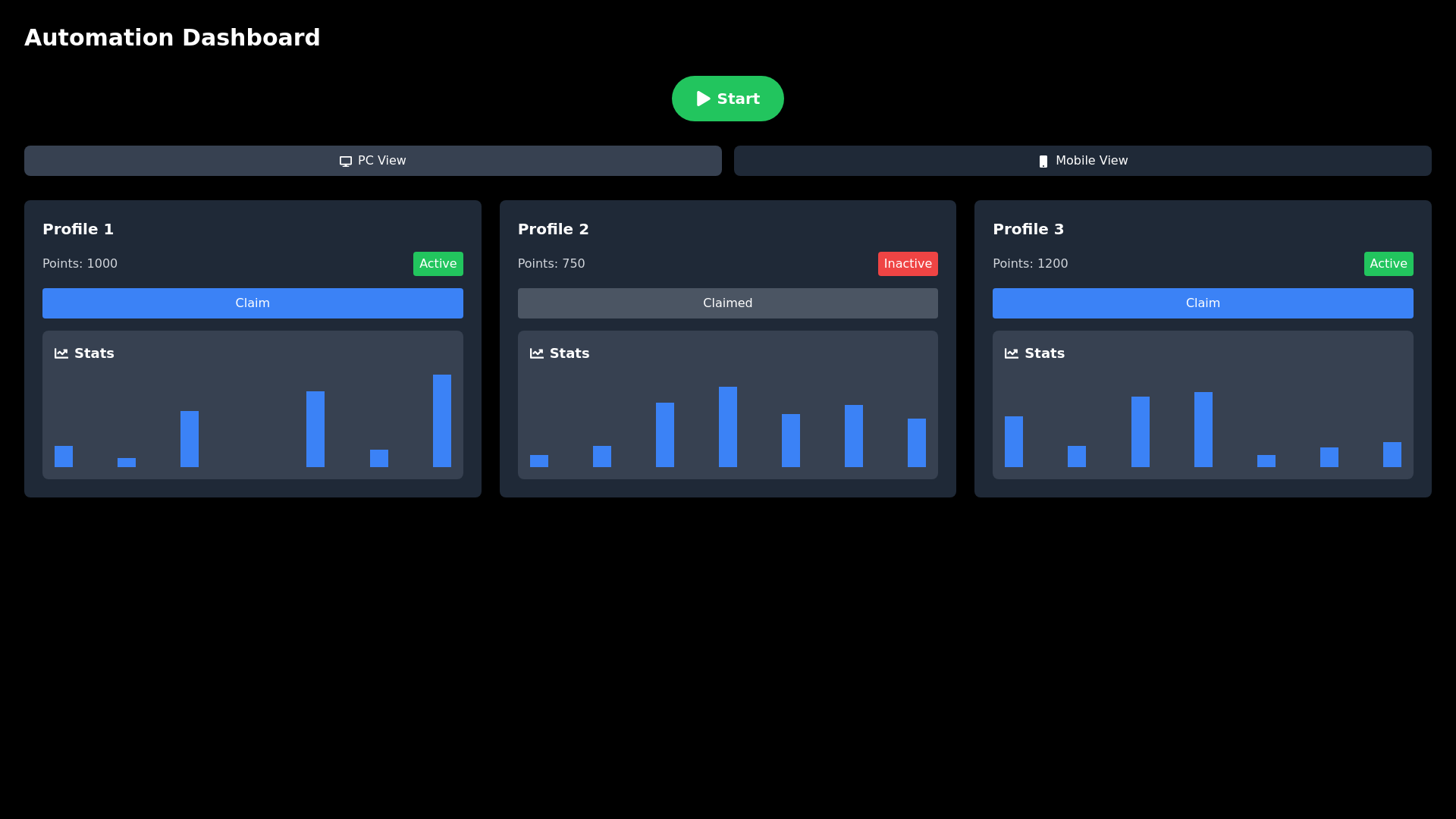1456x819 pixels.
Task: Click the Stats chart icon in Profile 3
Action: click(x=1012, y=353)
